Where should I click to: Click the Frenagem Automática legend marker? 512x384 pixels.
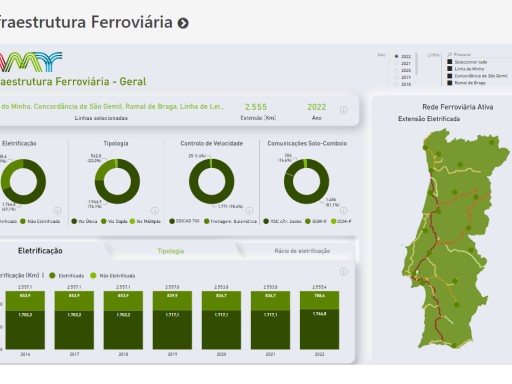(207, 221)
